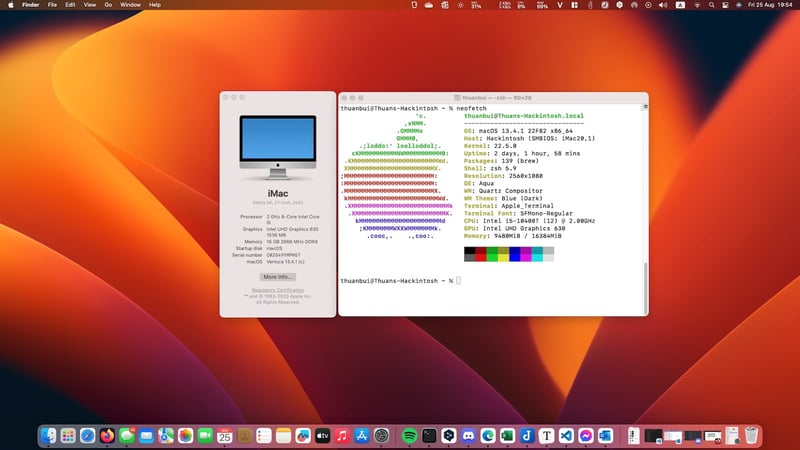Open the File menu
This screenshot has height=450, width=800.
point(52,5)
